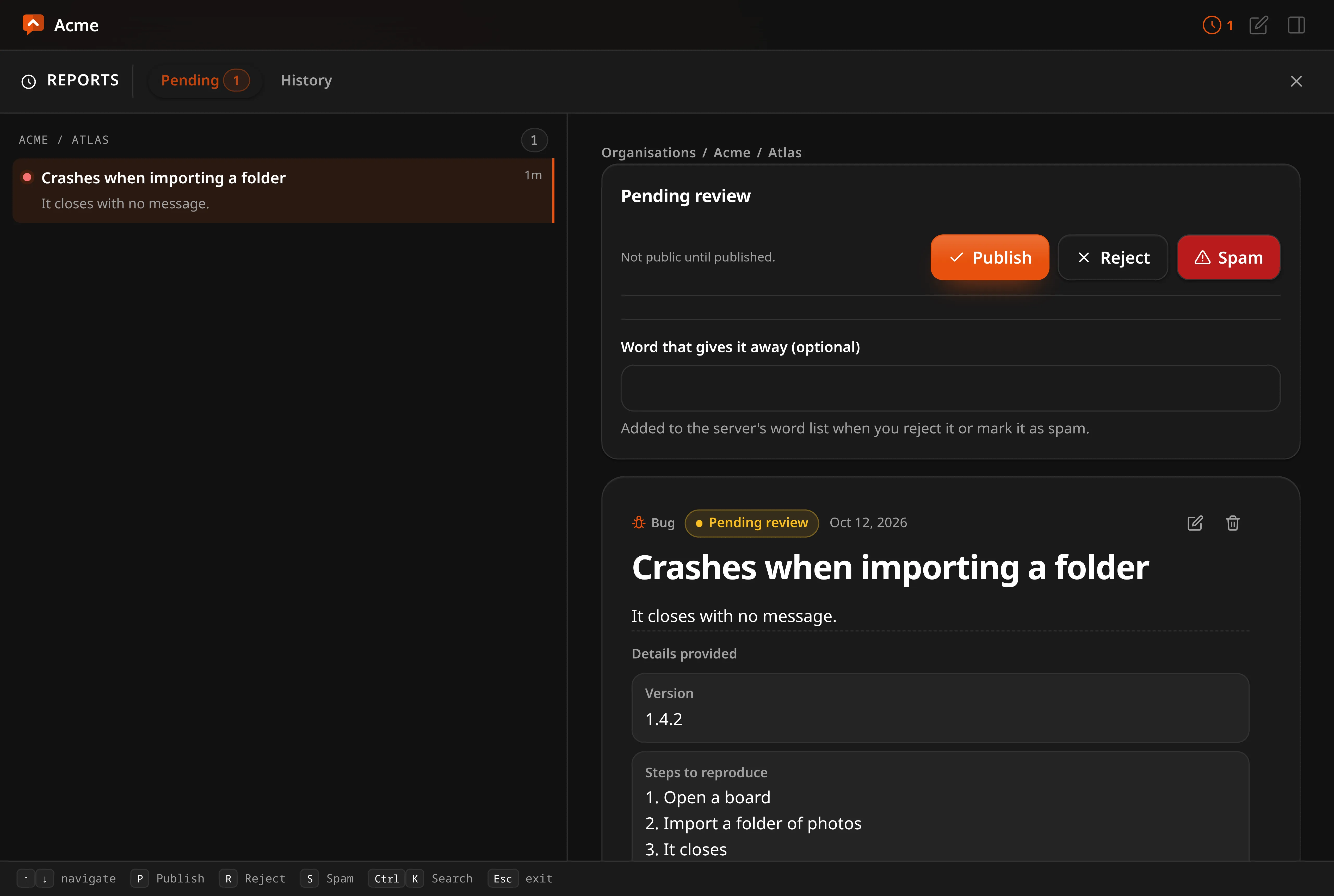The height and width of the screenshot is (896, 1334).
Task: Click the 'Steps to reproduce' label
Action: [x=706, y=772]
